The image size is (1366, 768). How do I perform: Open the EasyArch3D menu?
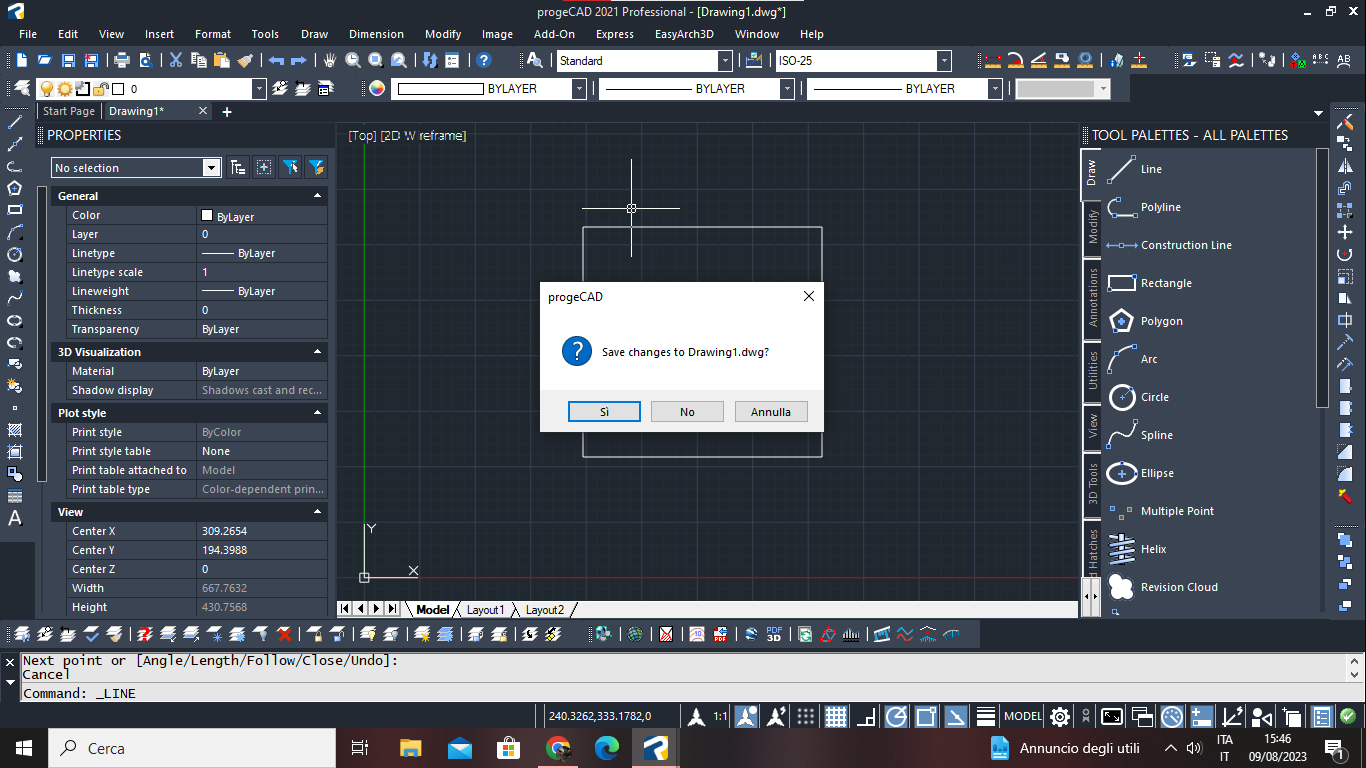pos(684,34)
